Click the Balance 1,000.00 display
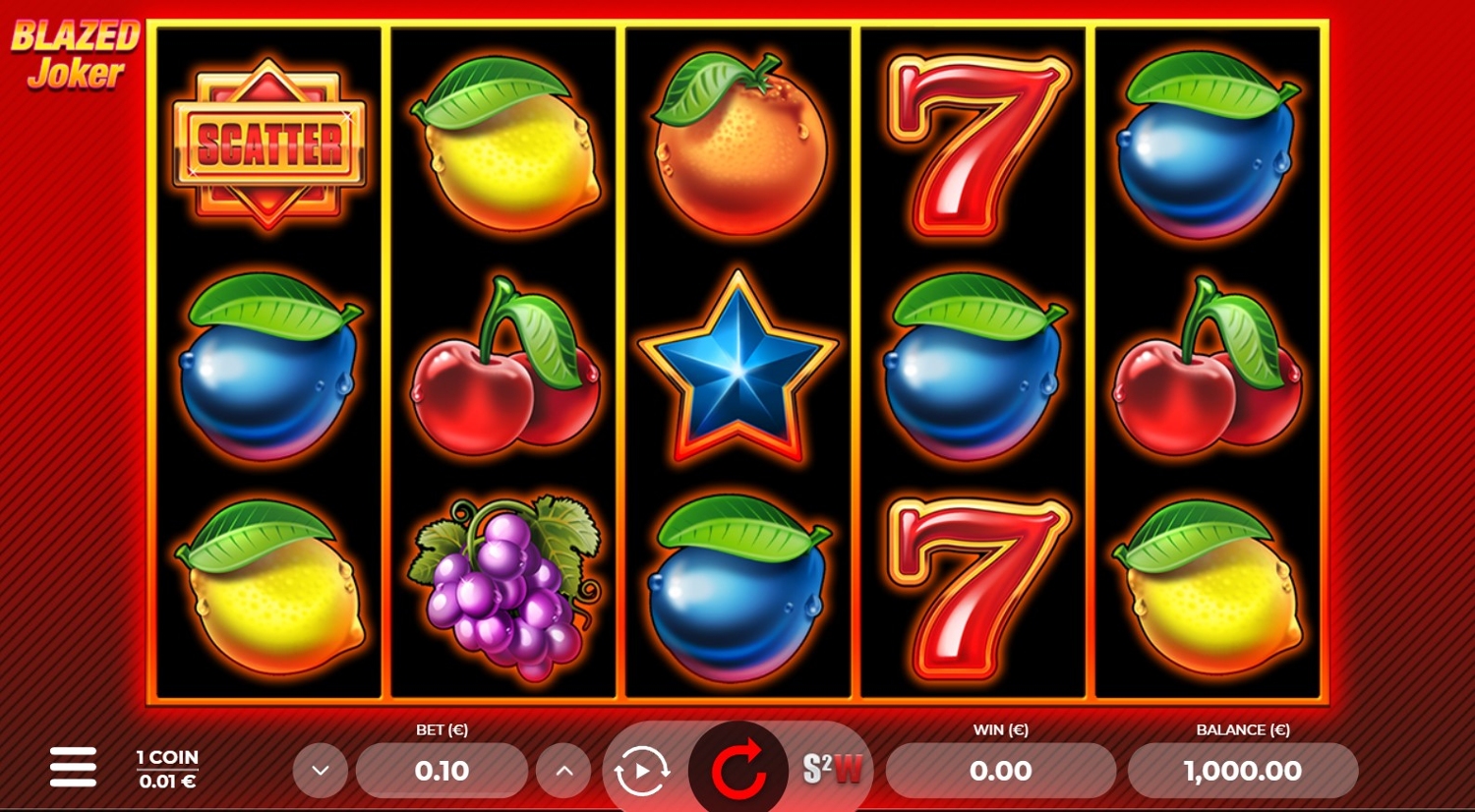This screenshot has height=812, width=1475. point(1243,771)
